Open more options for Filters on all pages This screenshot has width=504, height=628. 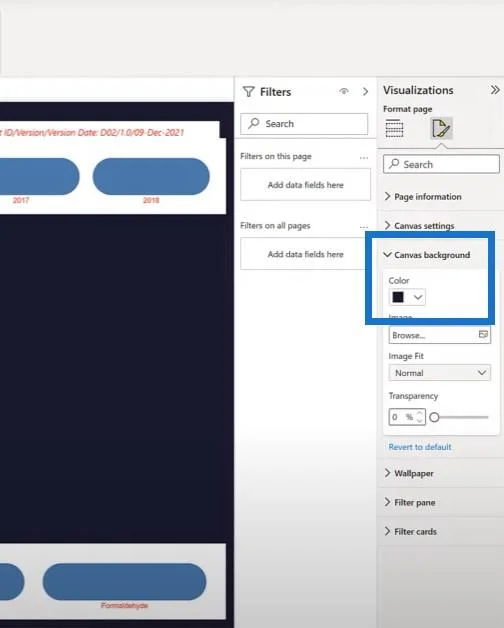(x=363, y=227)
